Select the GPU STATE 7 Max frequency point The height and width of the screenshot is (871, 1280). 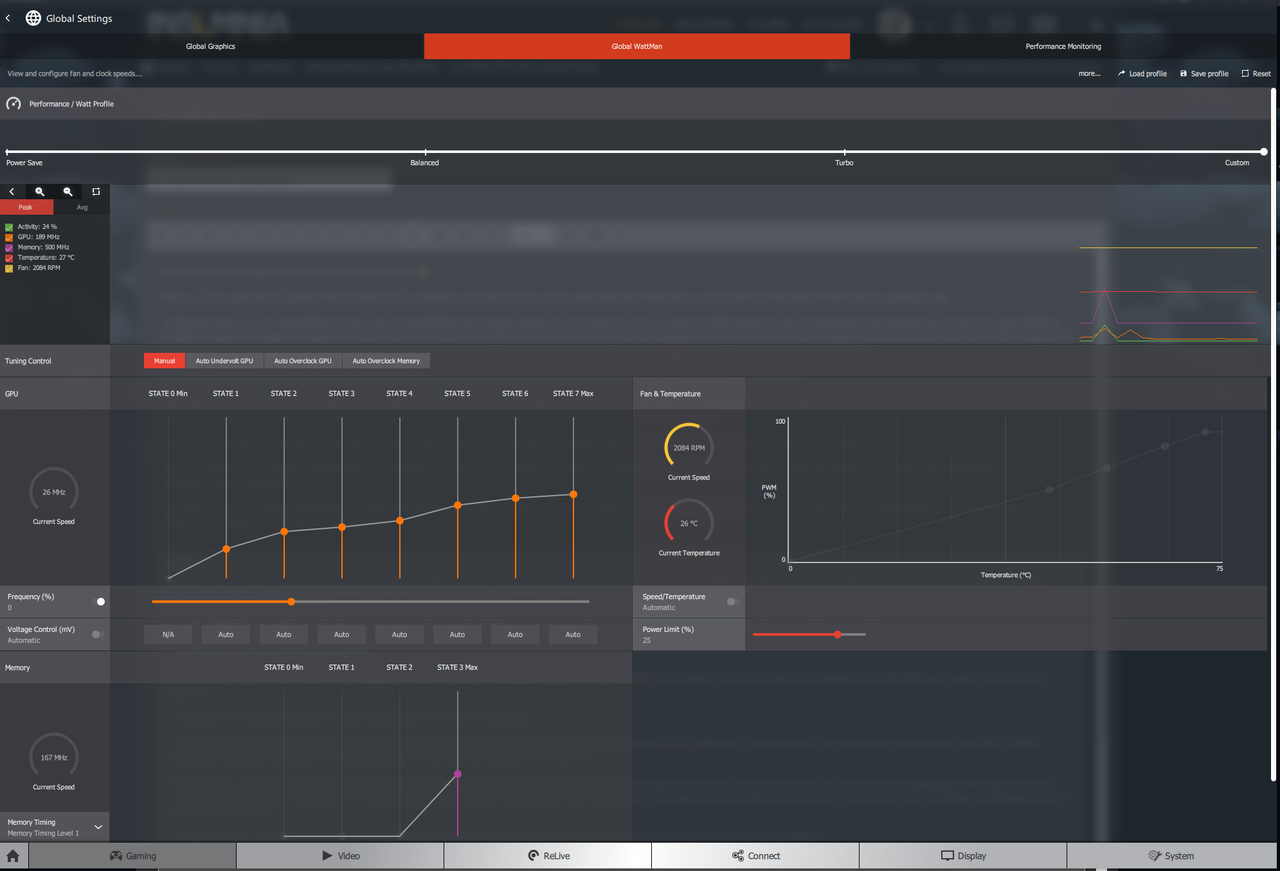[x=573, y=494]
